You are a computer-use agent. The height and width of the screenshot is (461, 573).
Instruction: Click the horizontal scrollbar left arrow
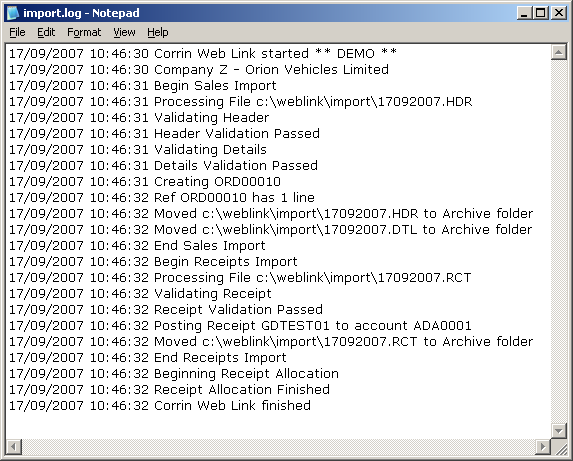pyautogui.click(x=14, y=447)
